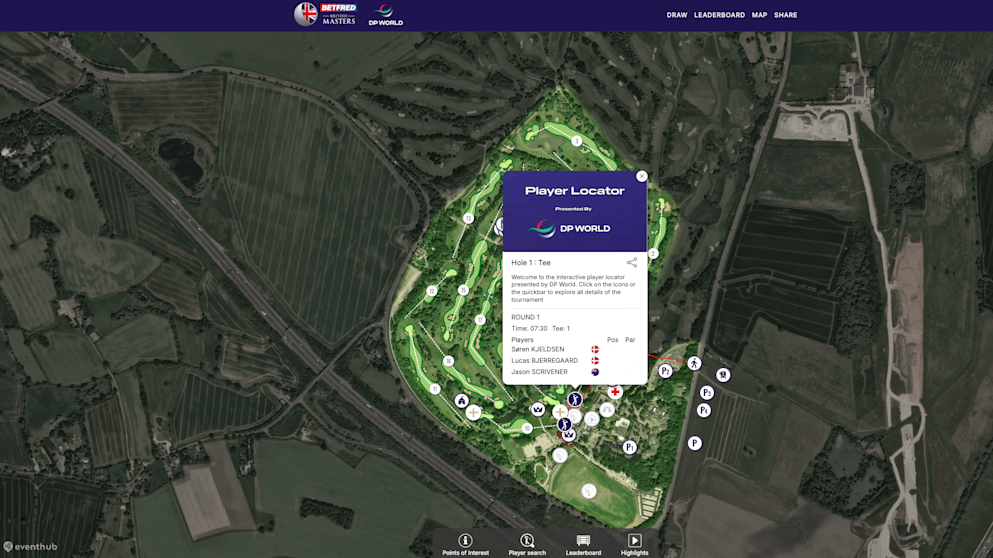Select player Søren KJELDSEN in the popup
The width and height of the screenshot is (993, 558).
tap(538, 349)
